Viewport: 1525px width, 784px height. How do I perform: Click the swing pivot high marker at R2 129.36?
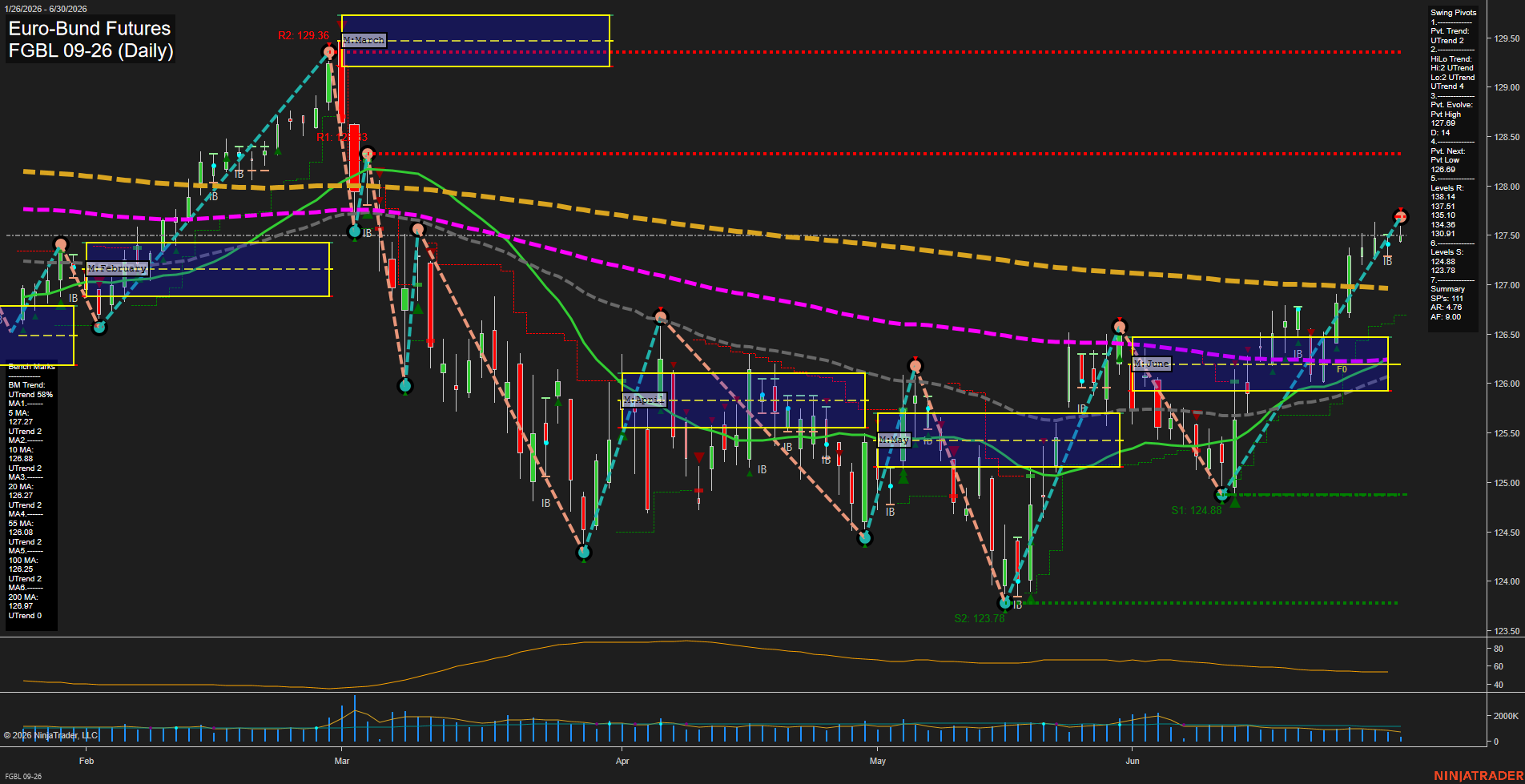328,53
